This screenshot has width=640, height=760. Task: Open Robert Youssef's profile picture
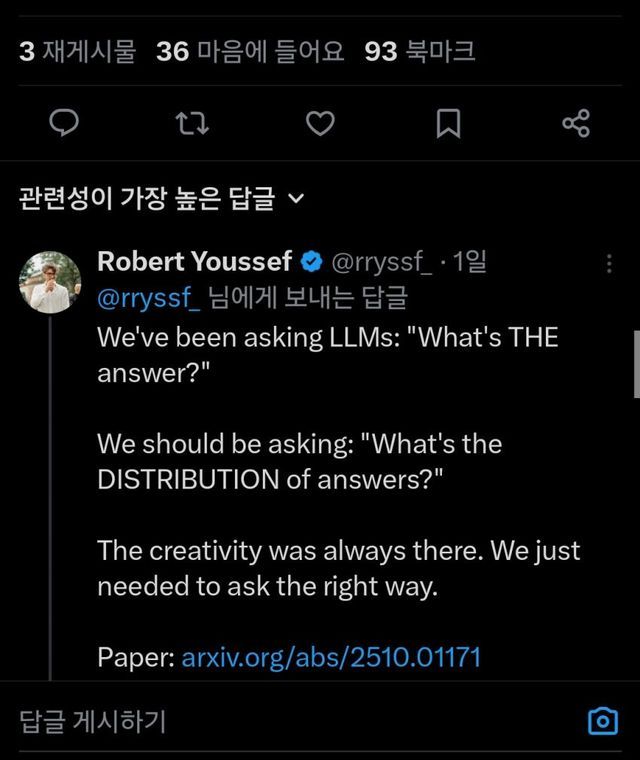(x=49, y=282)
